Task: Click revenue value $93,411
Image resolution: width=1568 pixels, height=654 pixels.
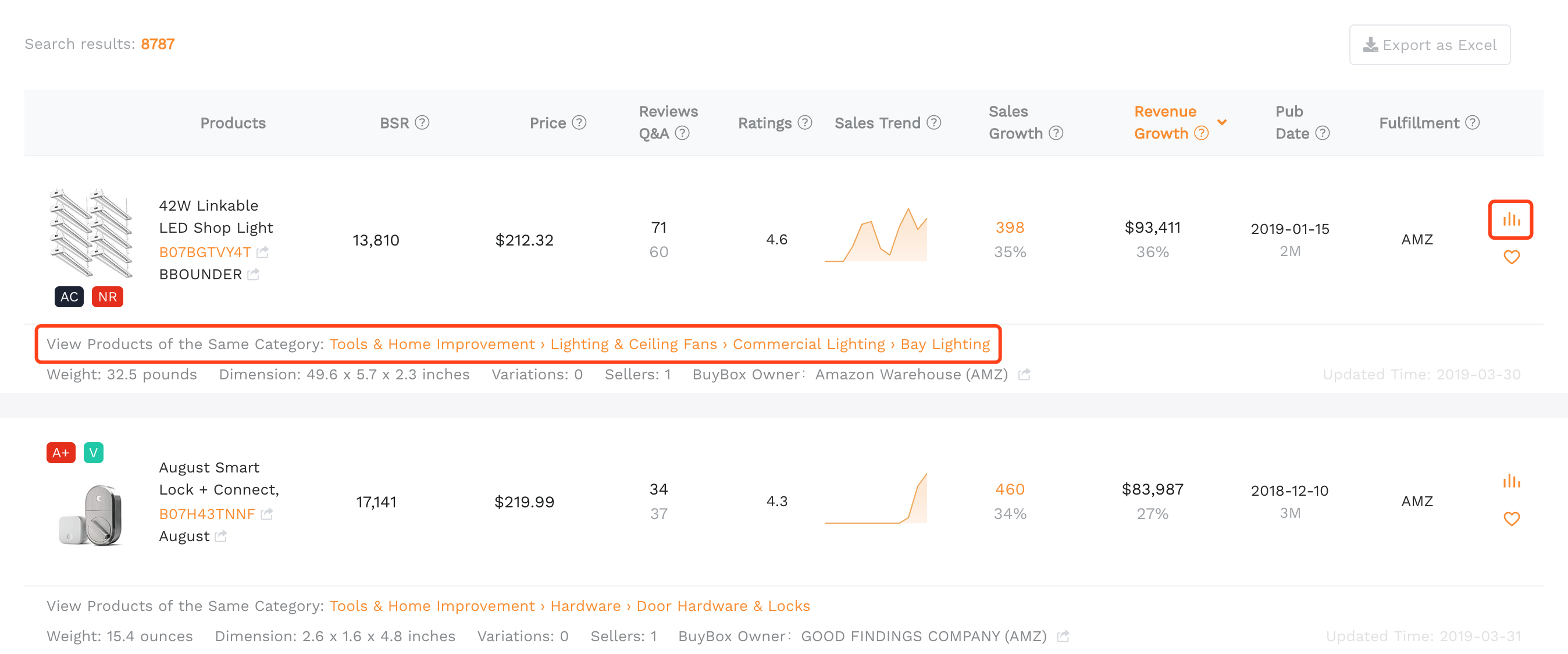Action: point(1152,227)
